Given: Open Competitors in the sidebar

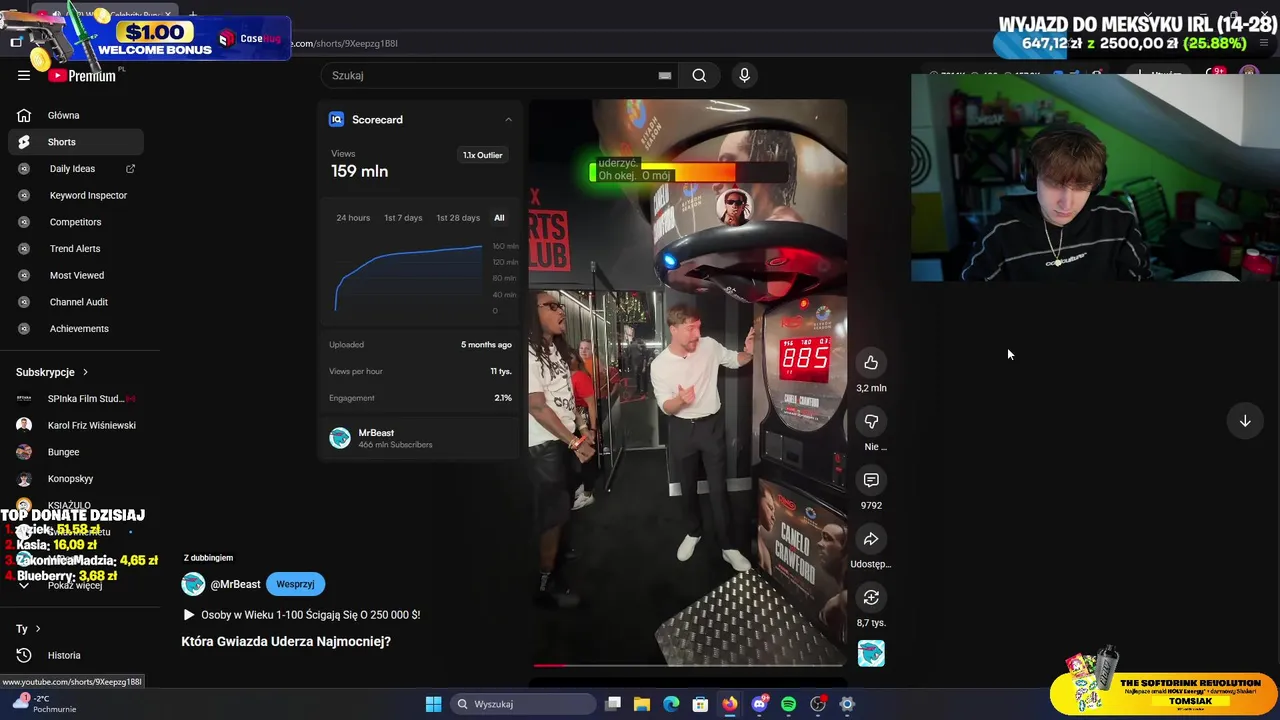Looking at the screenshot, I should pos(76,222).
